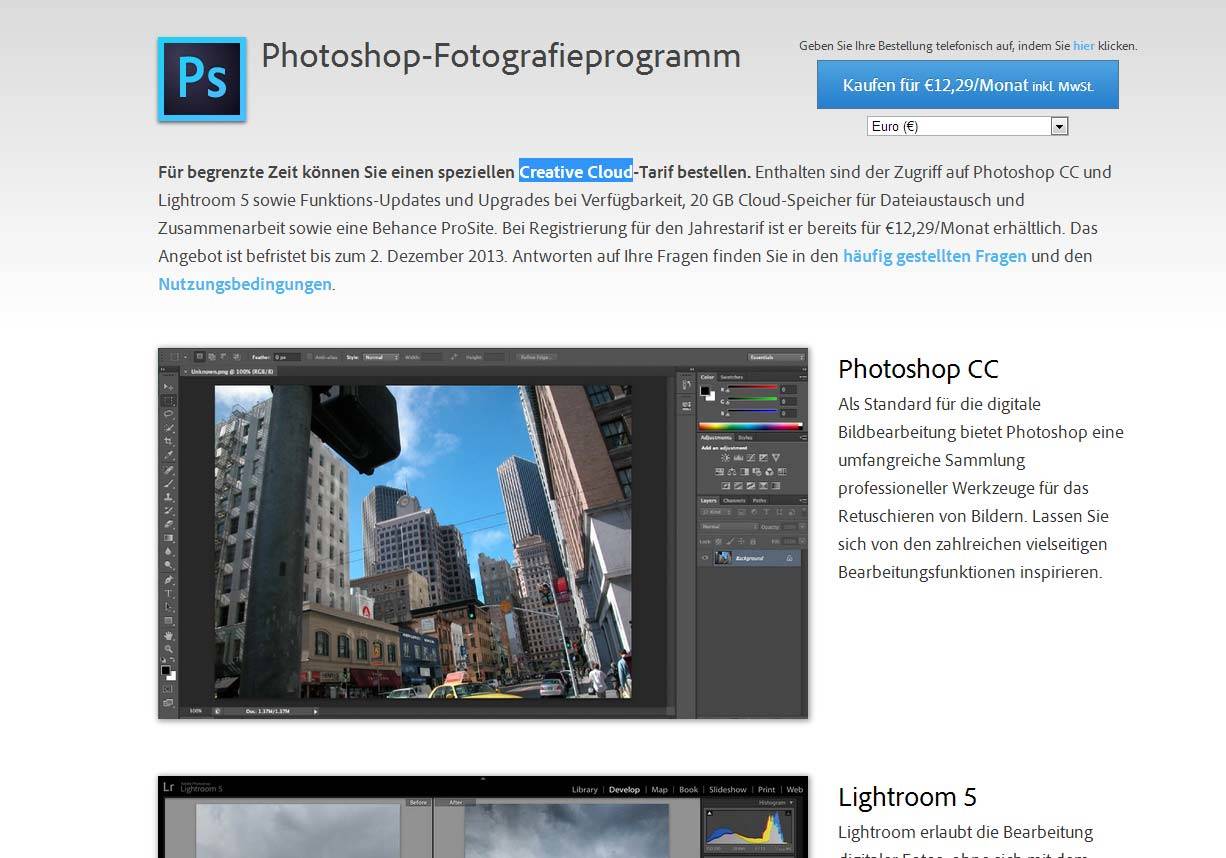Click the Background layer lock icon
The height and width of the screenshot is (858, 1226).
point(789,558)
